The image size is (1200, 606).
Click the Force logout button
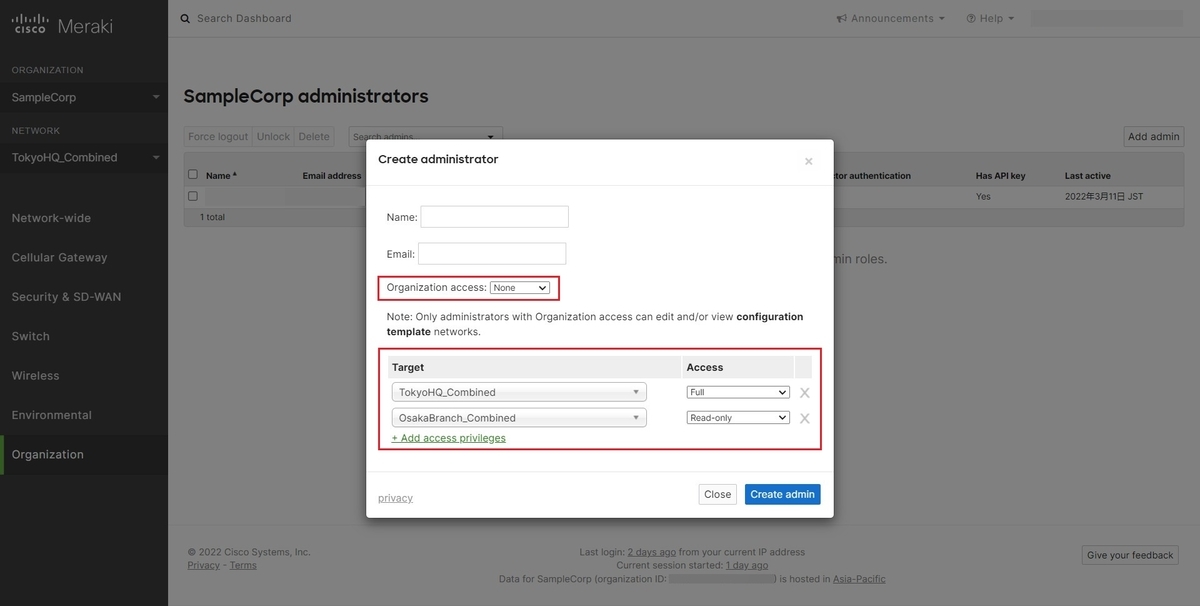pos(218,137)
